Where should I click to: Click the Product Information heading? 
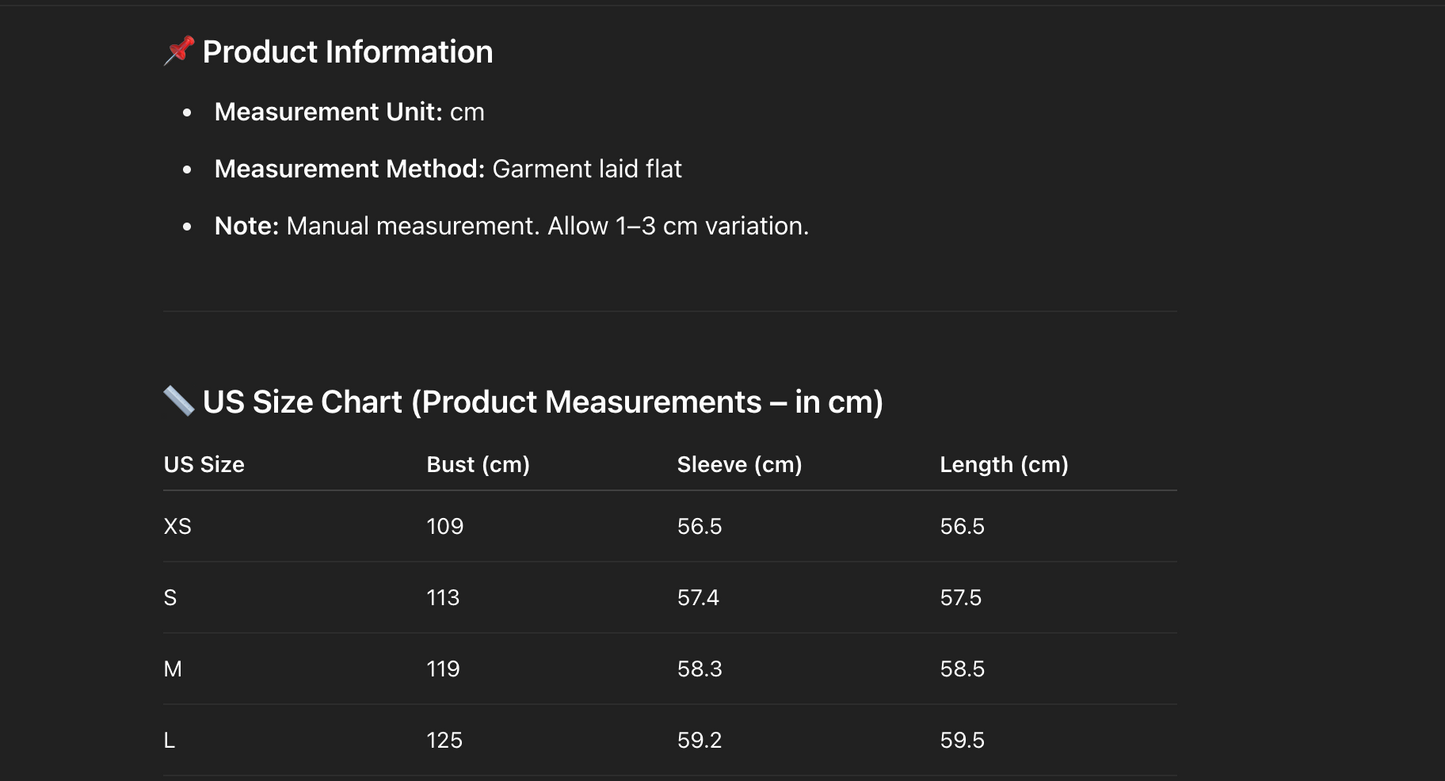pos(347,52)
